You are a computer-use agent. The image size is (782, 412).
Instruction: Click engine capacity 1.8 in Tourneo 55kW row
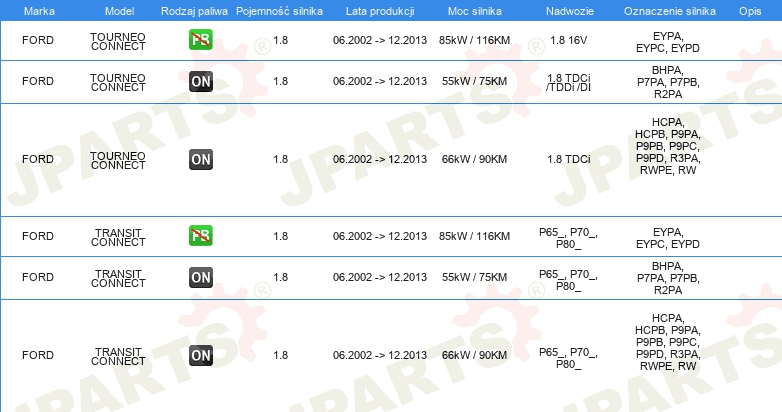281,81
